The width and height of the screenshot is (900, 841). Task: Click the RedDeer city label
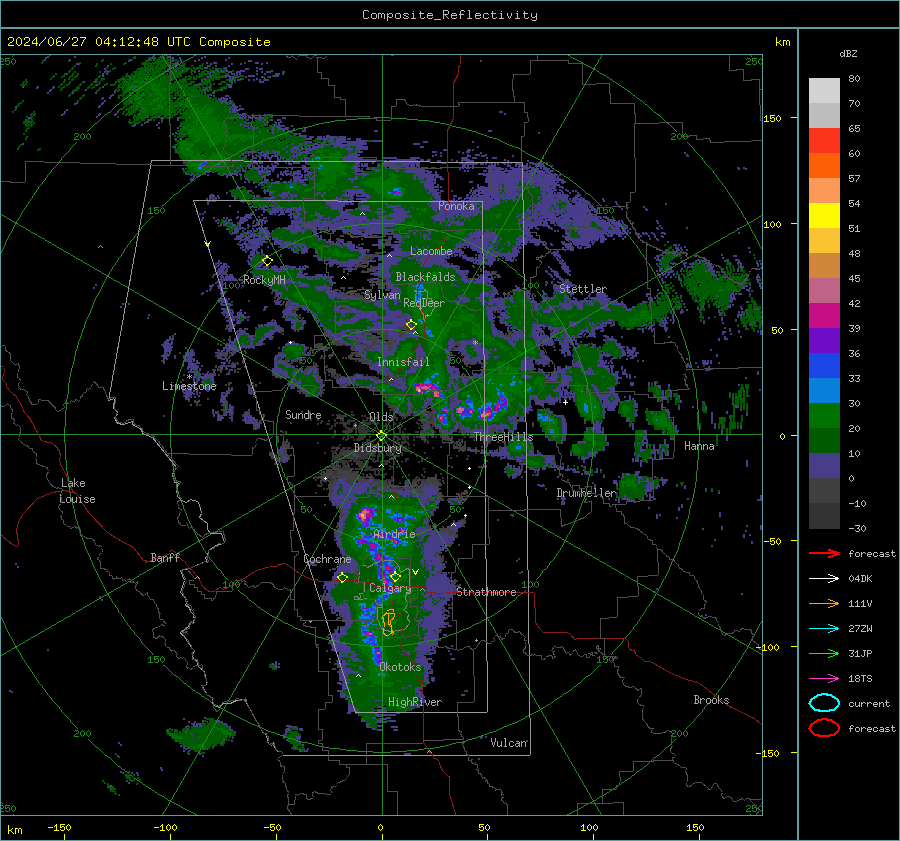tap(424, 303)
